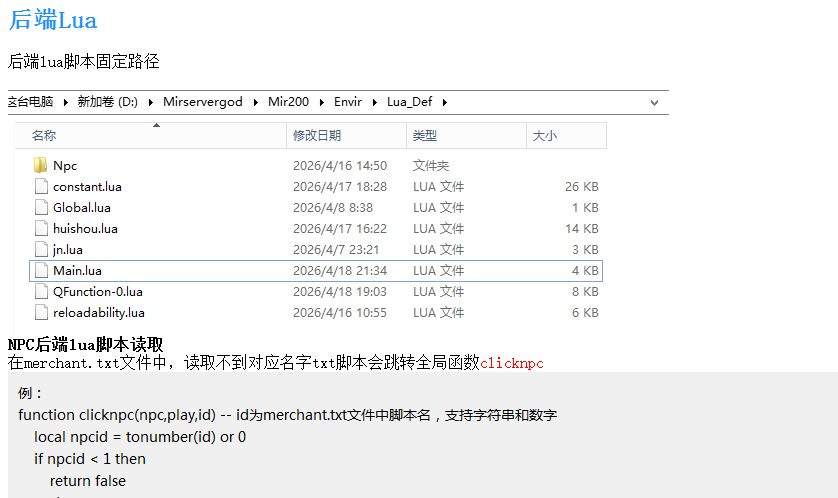Select Global.lua file name
The height and width of the screenshot is (498, 838).
point(82,207)
